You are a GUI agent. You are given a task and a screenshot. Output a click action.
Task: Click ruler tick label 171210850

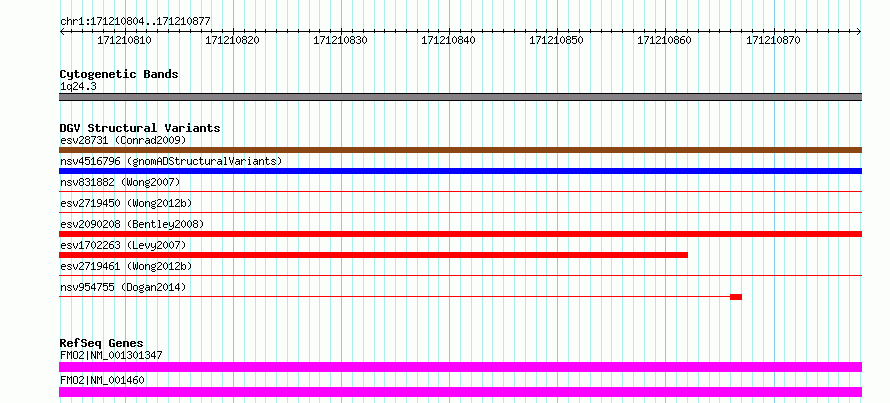pos(556,40)
